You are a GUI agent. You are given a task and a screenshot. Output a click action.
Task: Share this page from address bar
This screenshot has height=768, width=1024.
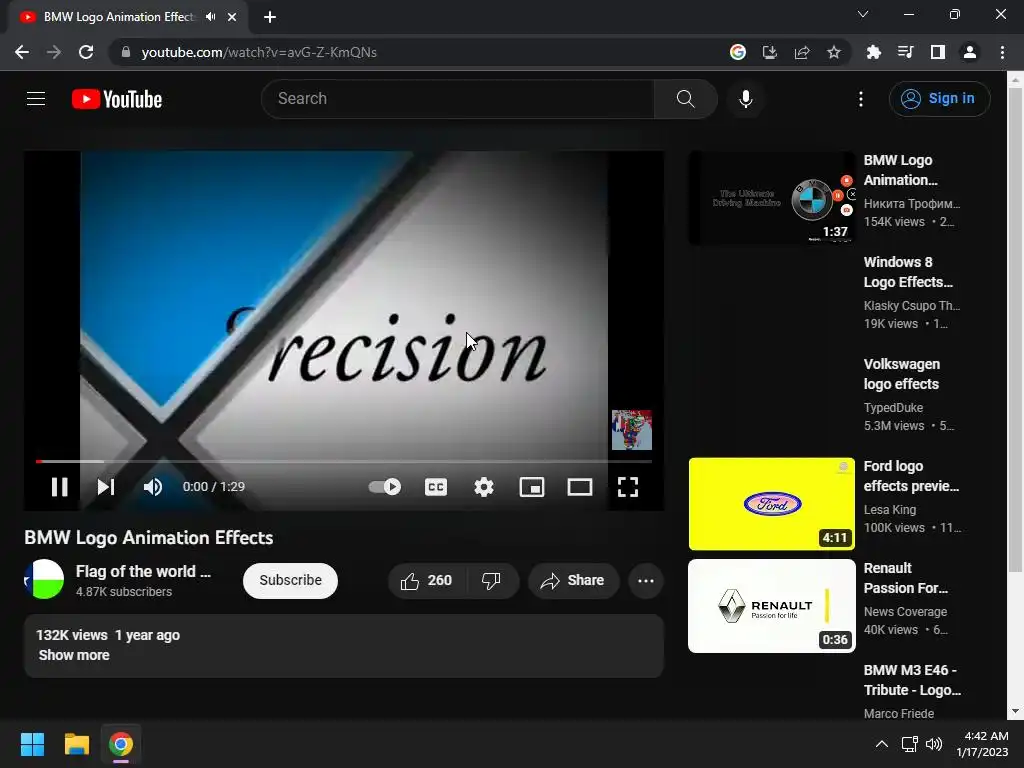point(802,52)
